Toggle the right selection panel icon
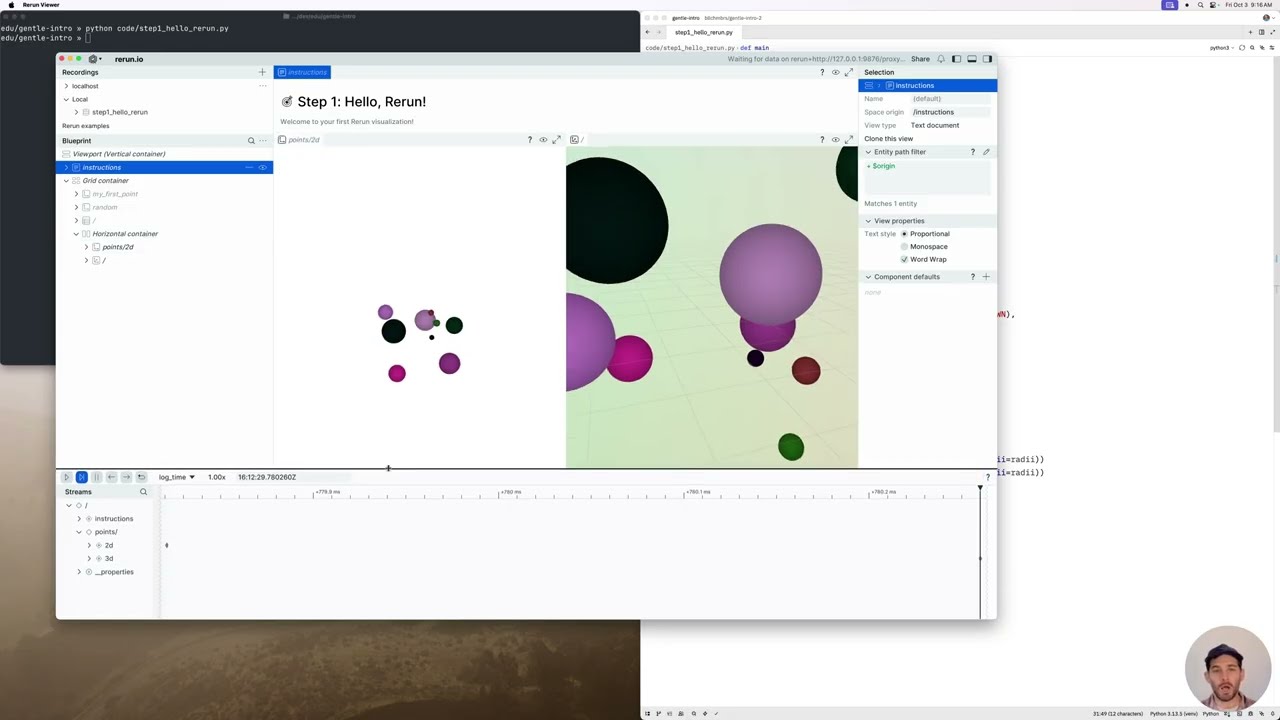The image size is (1280, 720). point(987,59)
